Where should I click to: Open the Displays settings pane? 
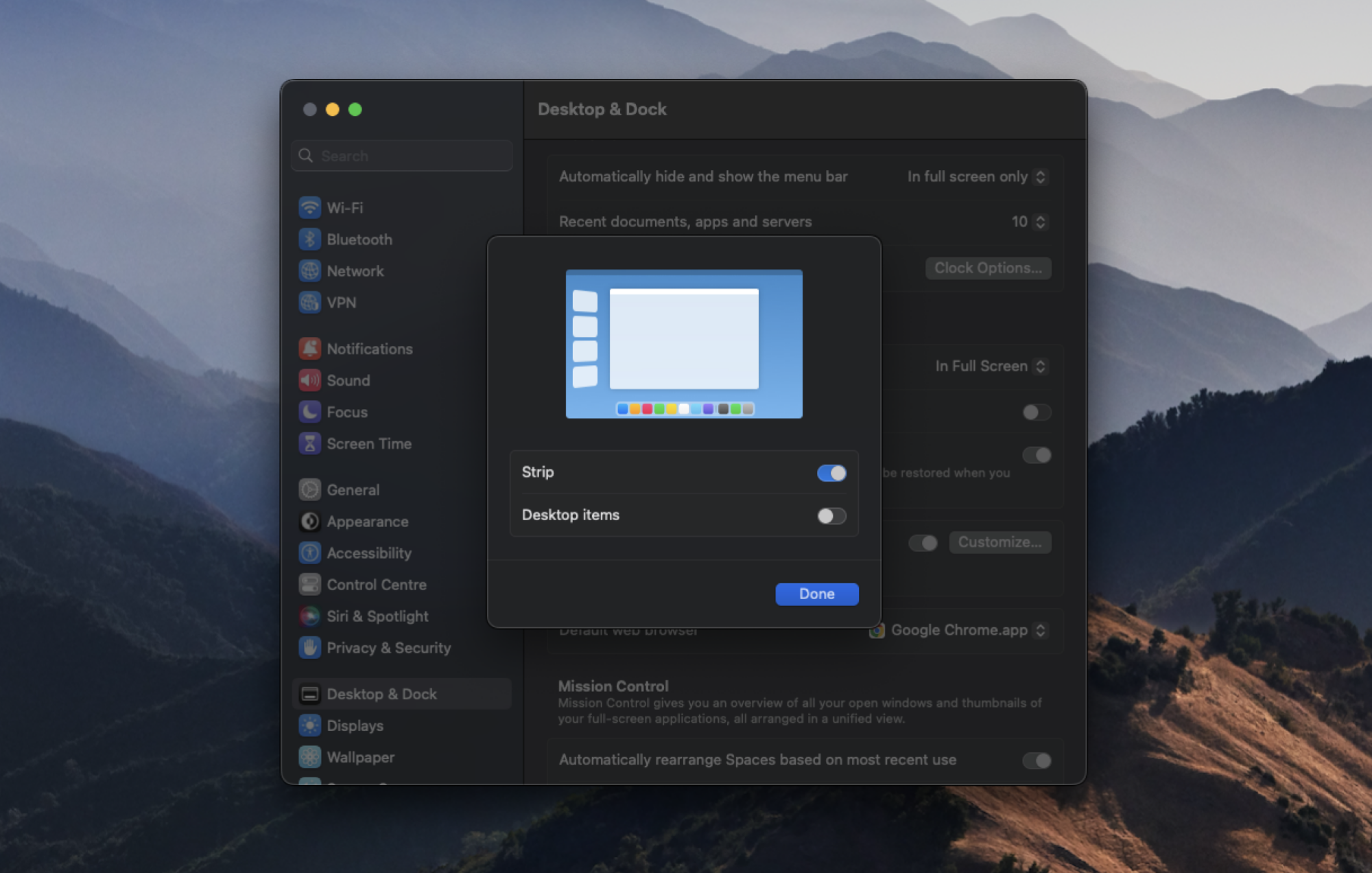click(402, 725)
